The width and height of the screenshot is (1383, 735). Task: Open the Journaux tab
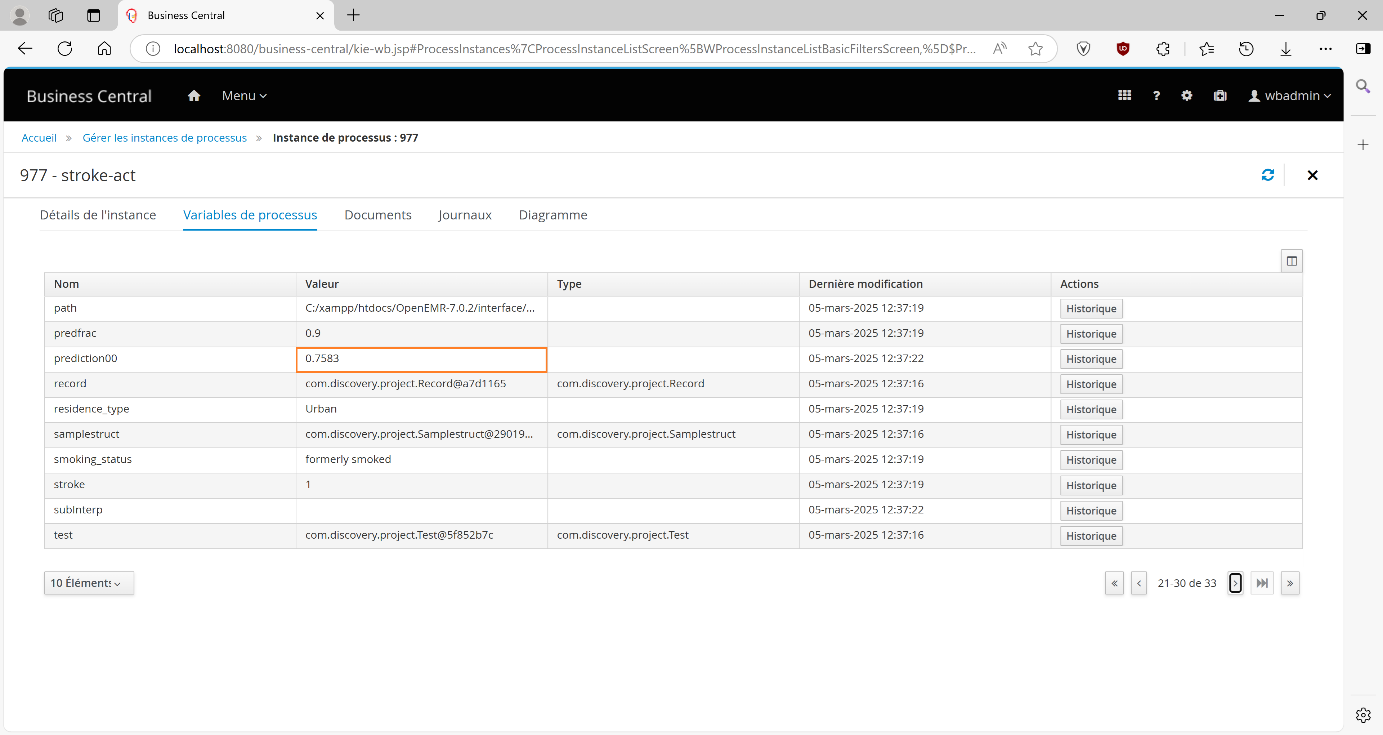coord(464,214)
